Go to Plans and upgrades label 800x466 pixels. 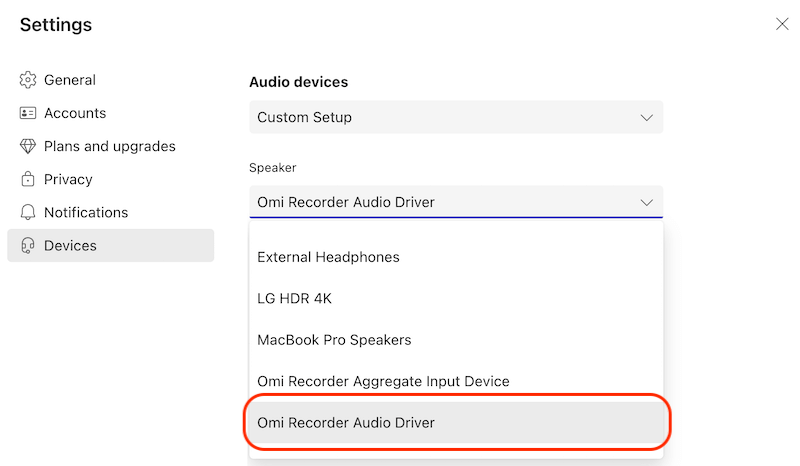click(110, 146)
